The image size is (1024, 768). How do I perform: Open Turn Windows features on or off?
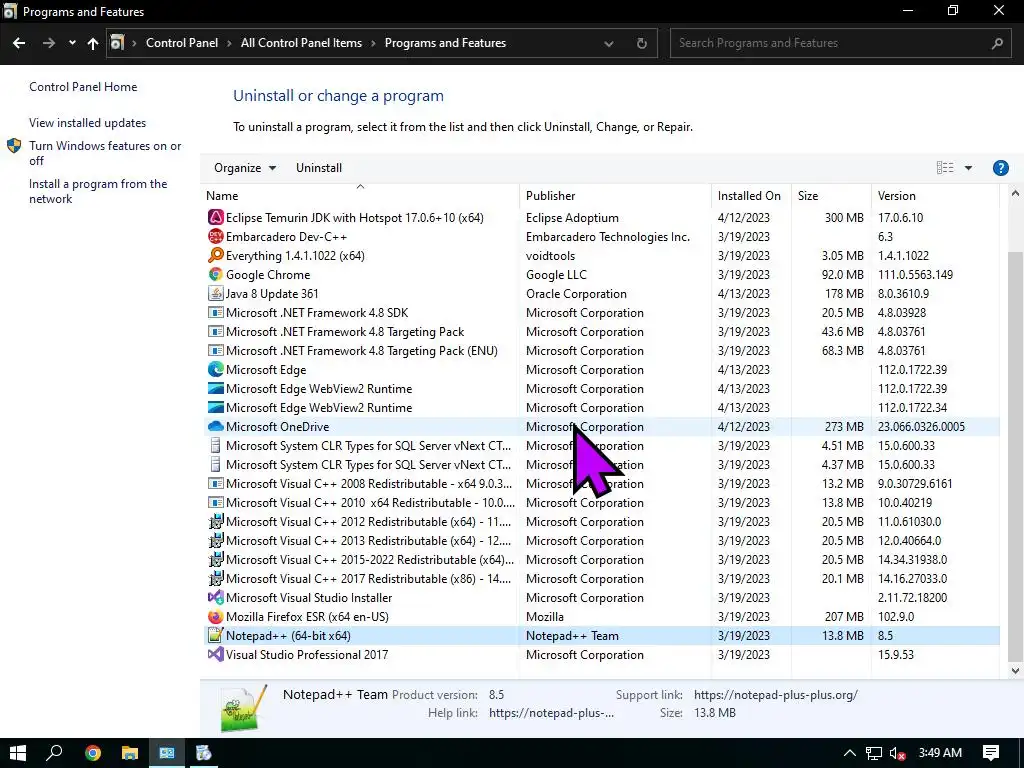104,153
